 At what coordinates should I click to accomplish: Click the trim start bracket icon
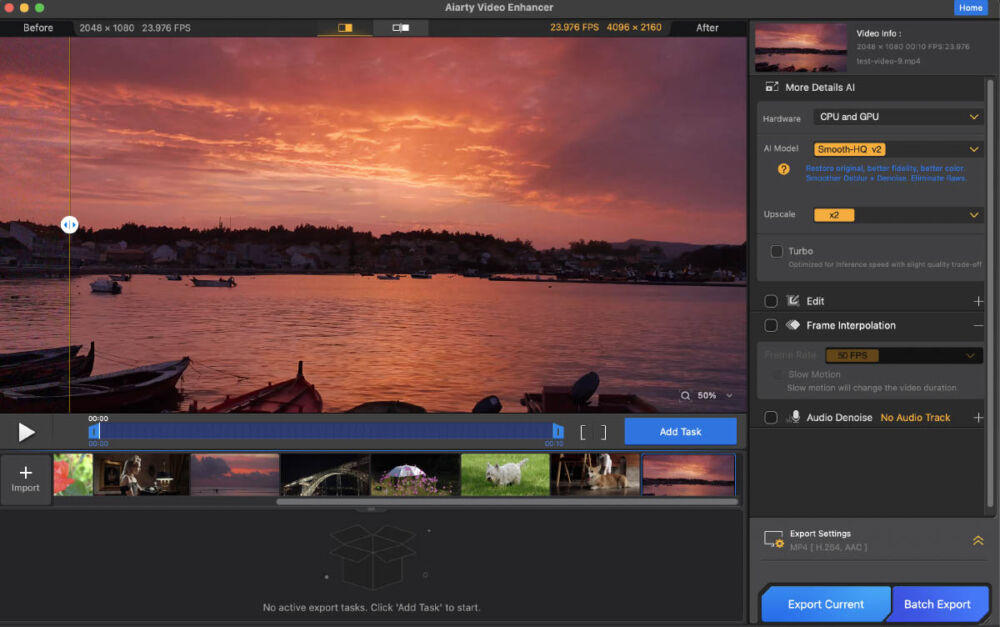tap(584, 432)
